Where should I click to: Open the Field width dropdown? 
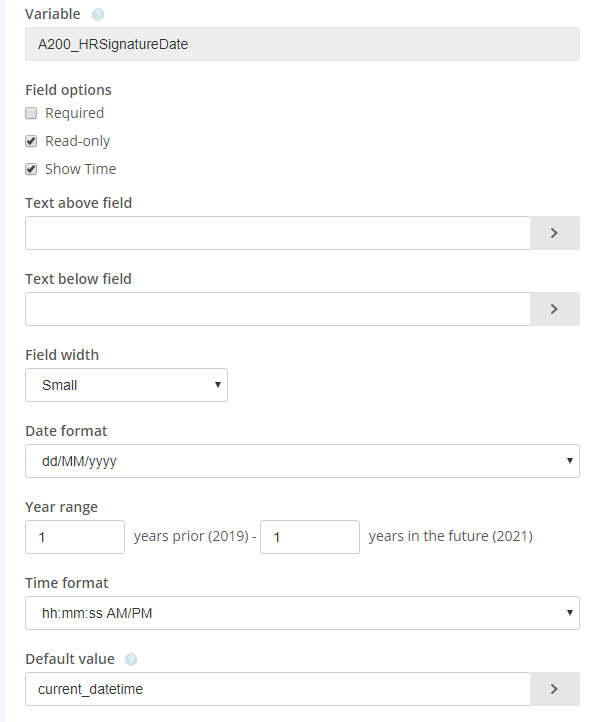coord(127,385)
